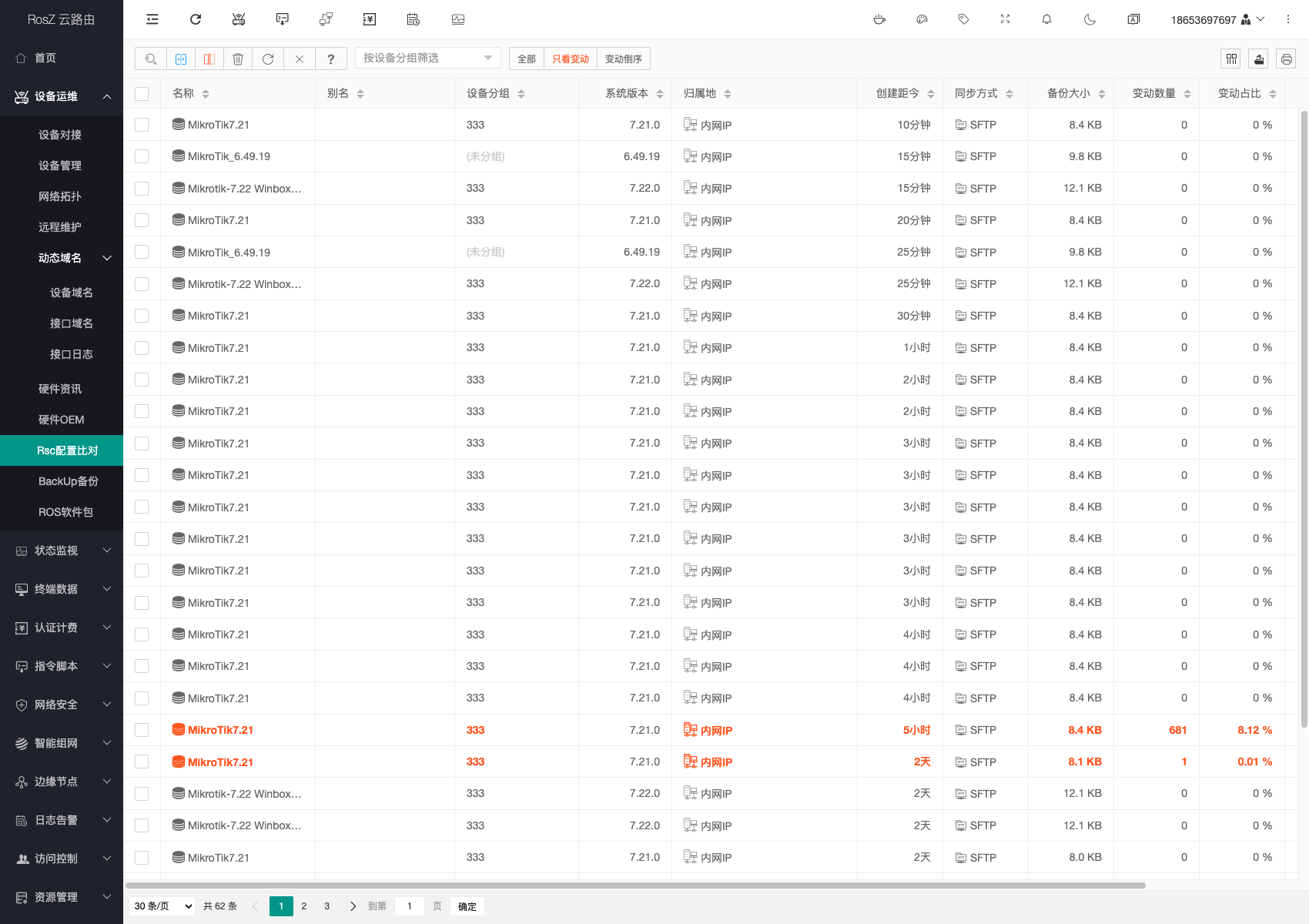
Task: Check the box for MikroTik_6.49.19 15分钟 row
Action: point(142,156)
